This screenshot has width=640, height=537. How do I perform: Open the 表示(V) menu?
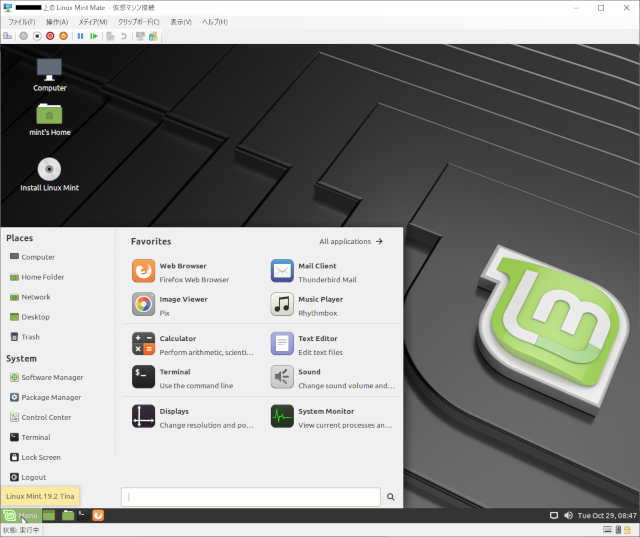181,22
